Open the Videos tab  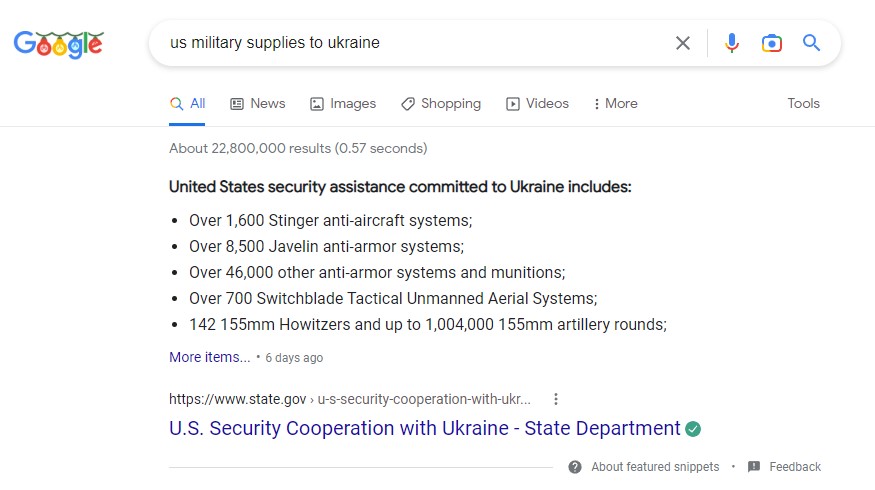tap(537, 104)
